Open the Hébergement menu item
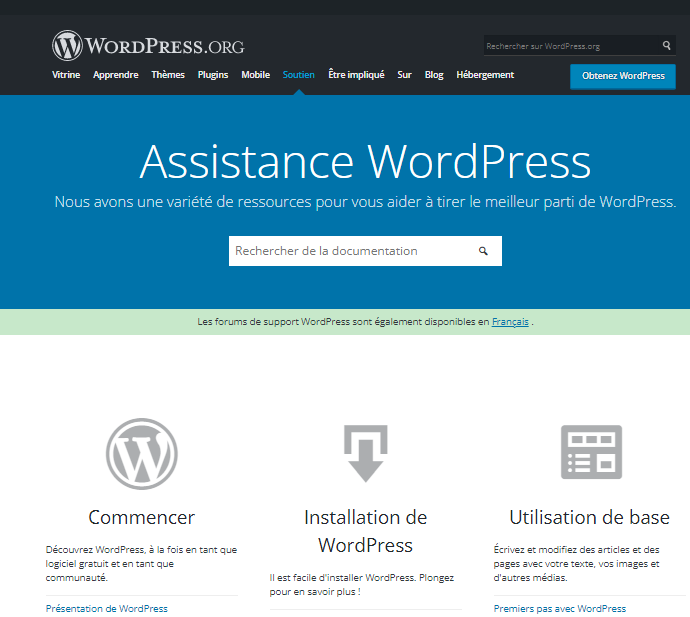 485,75
